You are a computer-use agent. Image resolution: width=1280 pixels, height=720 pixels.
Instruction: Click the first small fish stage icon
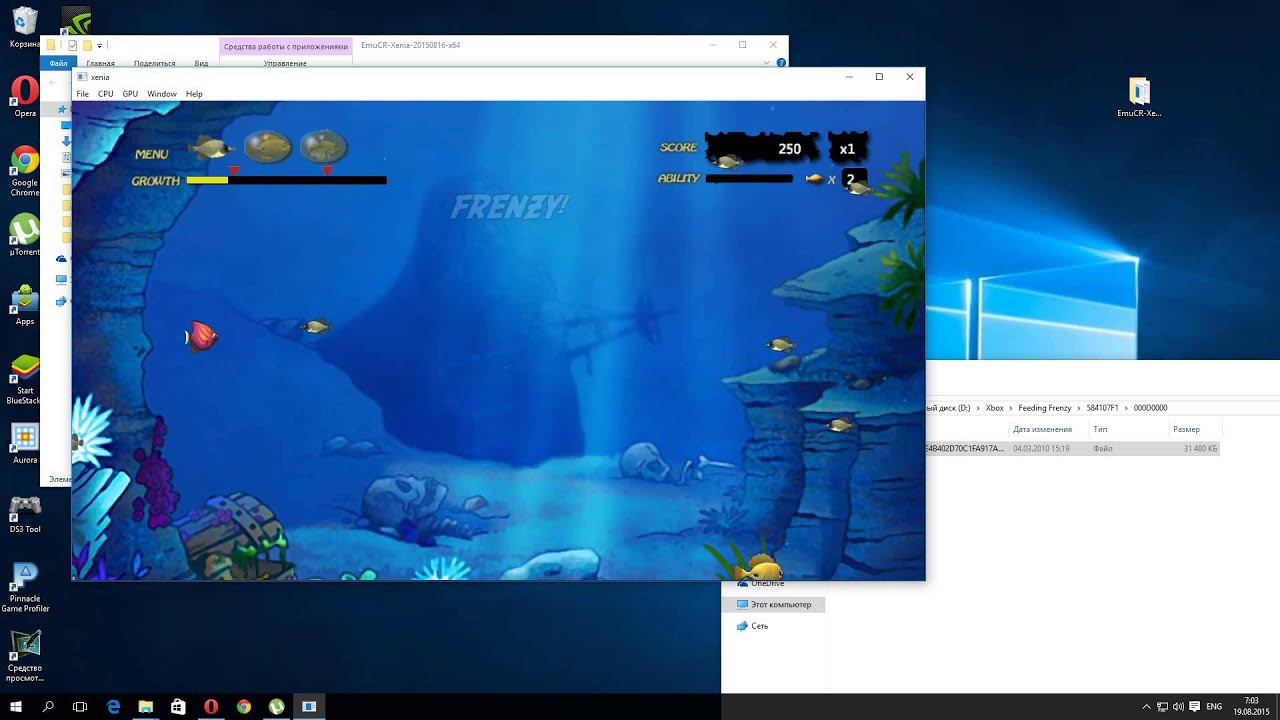[211, 148]
